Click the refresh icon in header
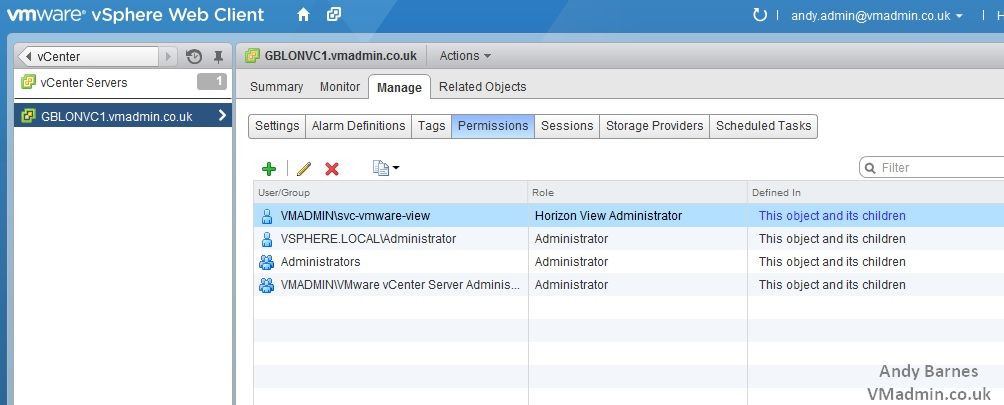The height and width of the screenshot is (405, 1004). pos(759,15)
